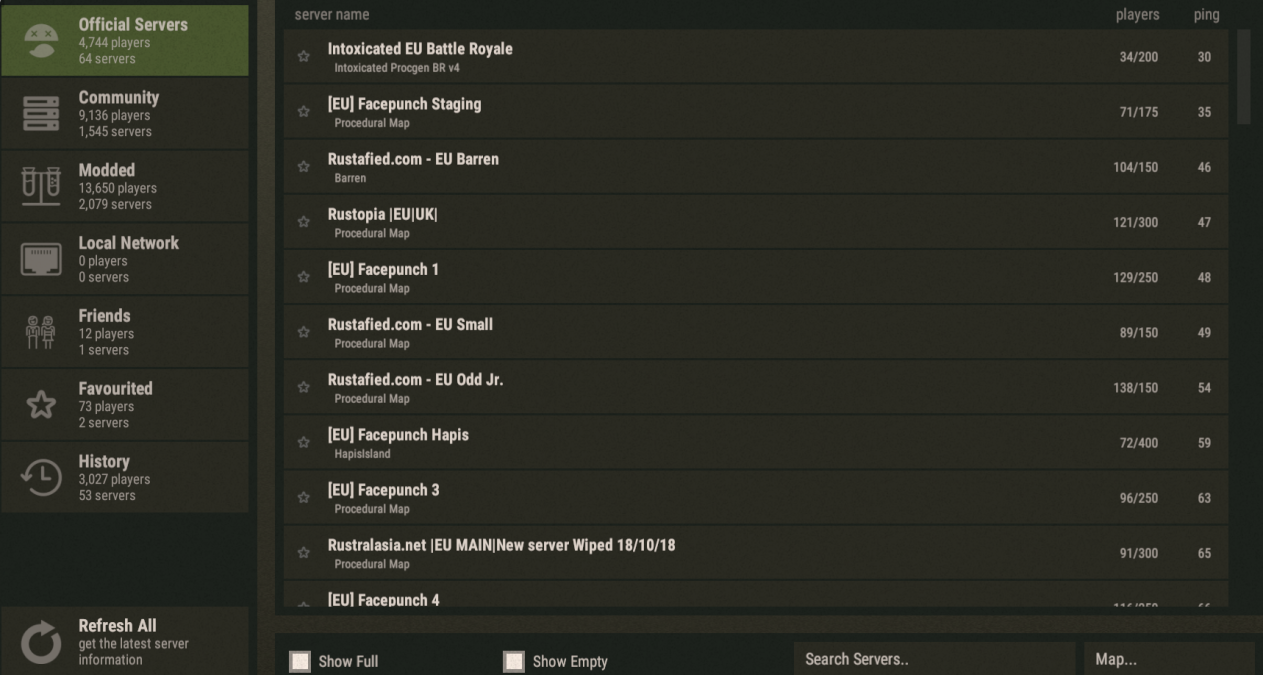Enable the Show Empty checkbox
The height and width of the screenshot is (675, 1263).
(x=514, y=661)
